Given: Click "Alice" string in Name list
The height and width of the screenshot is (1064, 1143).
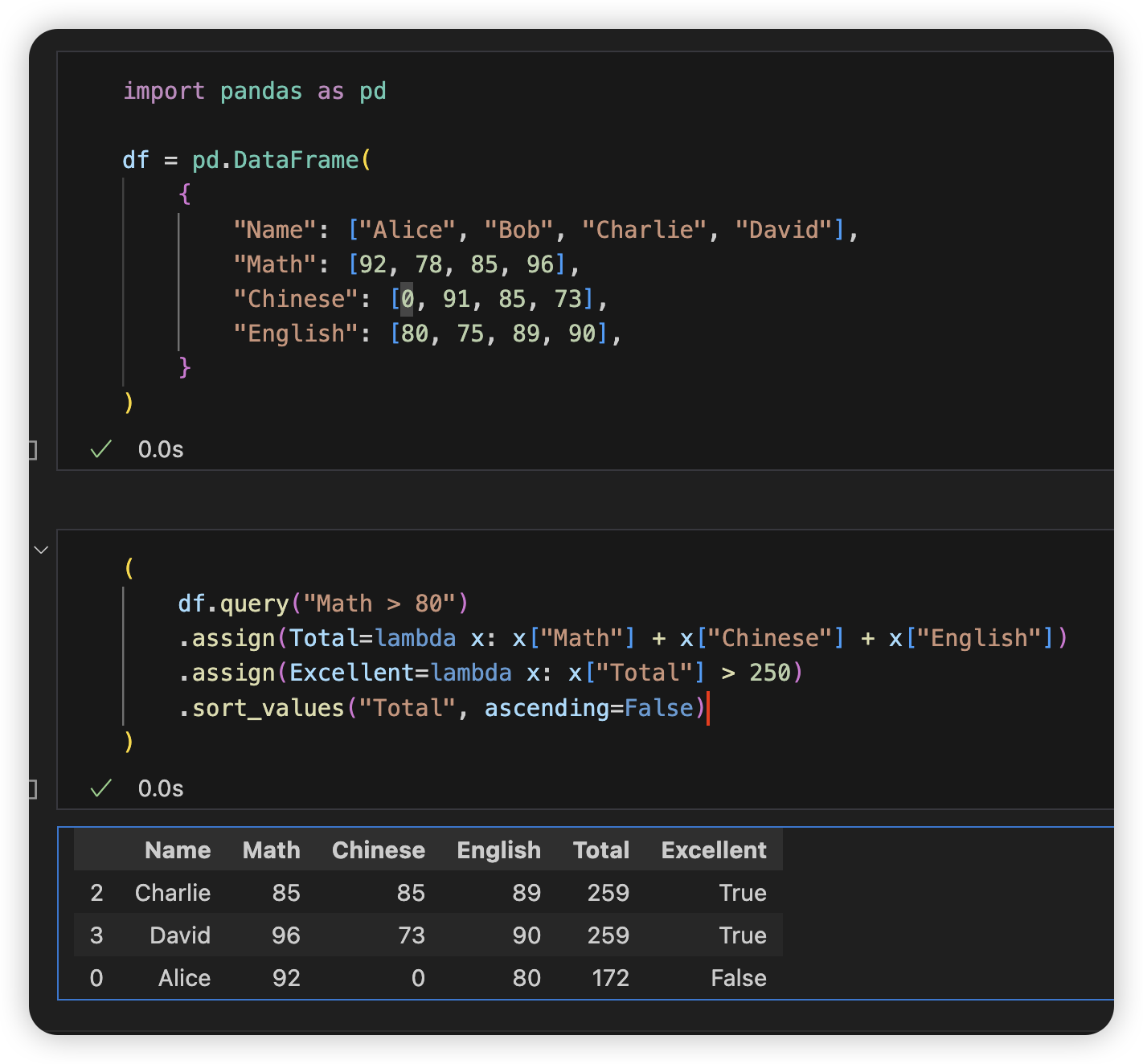Looking at the screenshot, I should click(408, 230).
